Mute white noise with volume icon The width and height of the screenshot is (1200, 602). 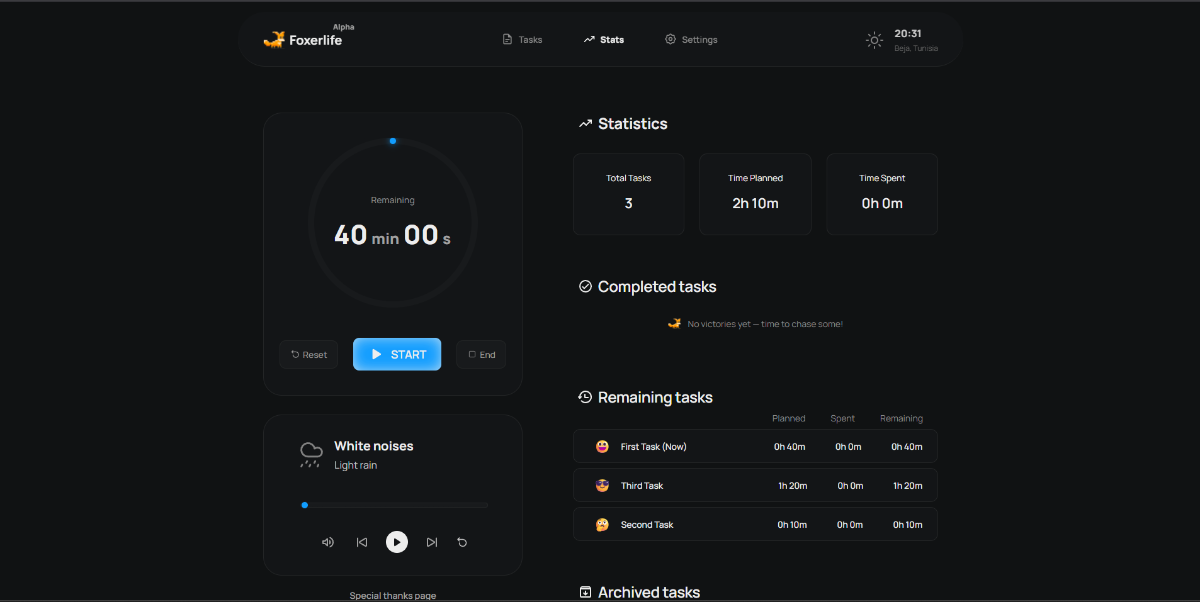pyautogui.click(x=327, y=542)
